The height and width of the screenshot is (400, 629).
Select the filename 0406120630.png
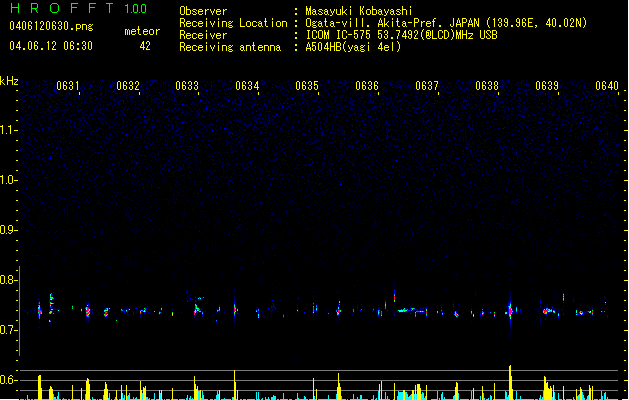51,26
